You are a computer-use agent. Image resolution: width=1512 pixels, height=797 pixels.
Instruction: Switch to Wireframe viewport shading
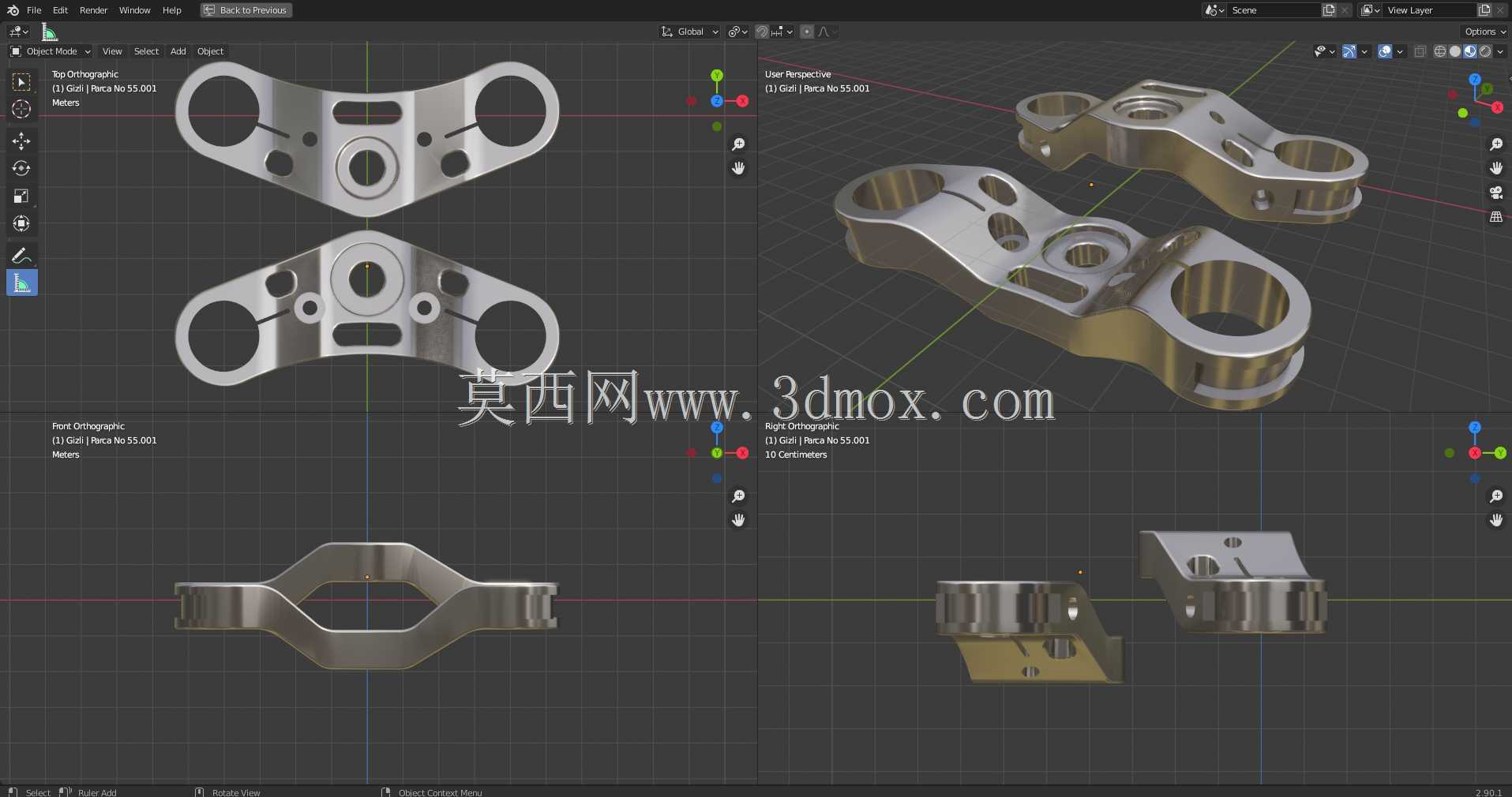tap(1440, 51)
